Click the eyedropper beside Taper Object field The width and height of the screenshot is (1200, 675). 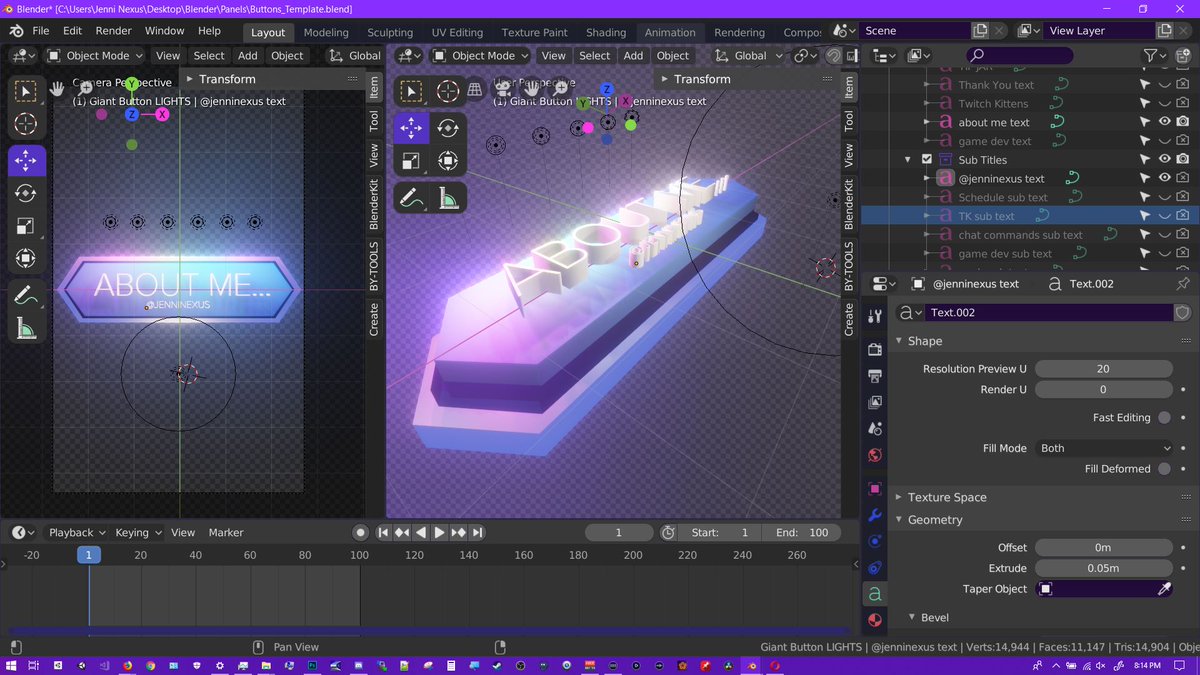click(1164, 589)
